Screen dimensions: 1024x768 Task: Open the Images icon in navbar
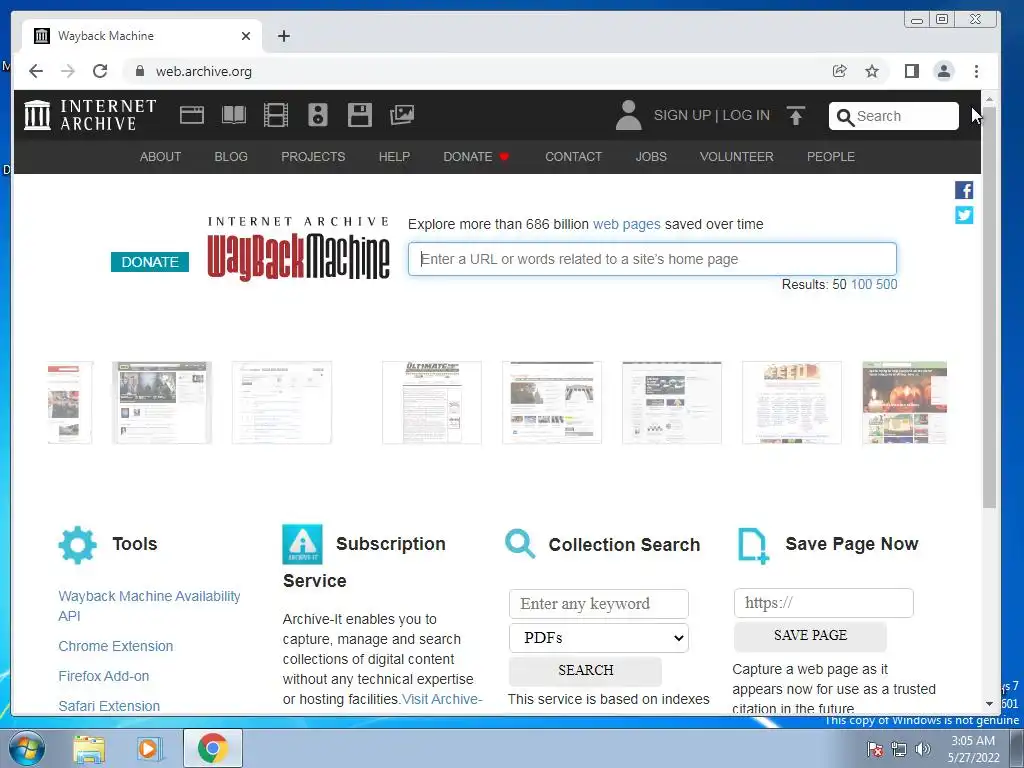(x=402, y=115)
